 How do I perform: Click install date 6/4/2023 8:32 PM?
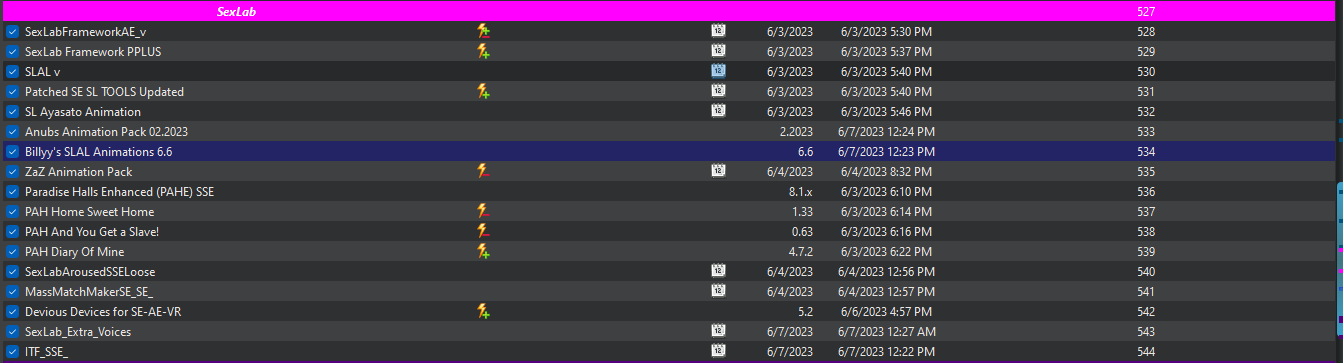coord(887,172)
